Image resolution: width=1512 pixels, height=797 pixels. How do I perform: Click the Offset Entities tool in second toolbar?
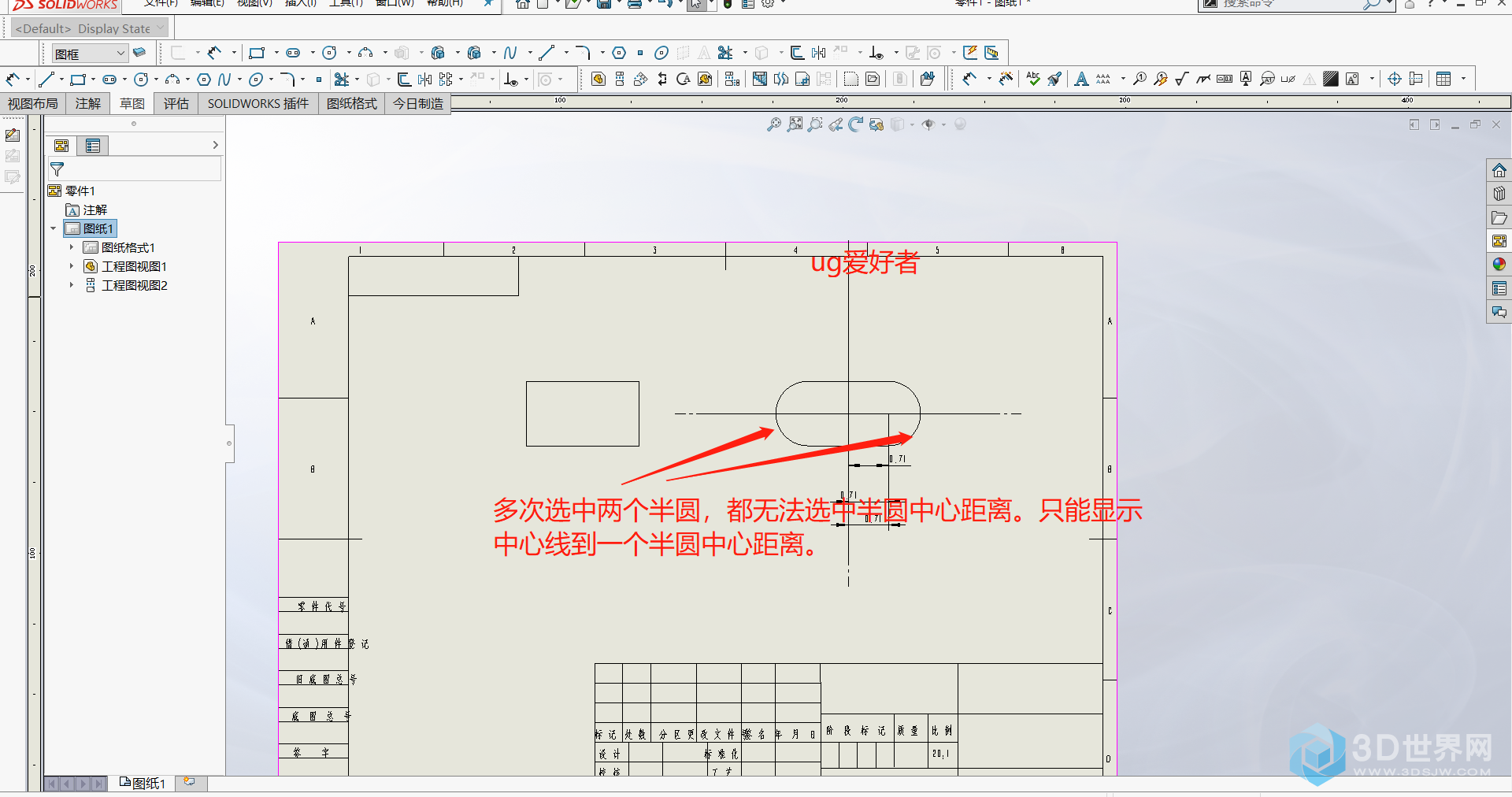(x=404, y=80)
